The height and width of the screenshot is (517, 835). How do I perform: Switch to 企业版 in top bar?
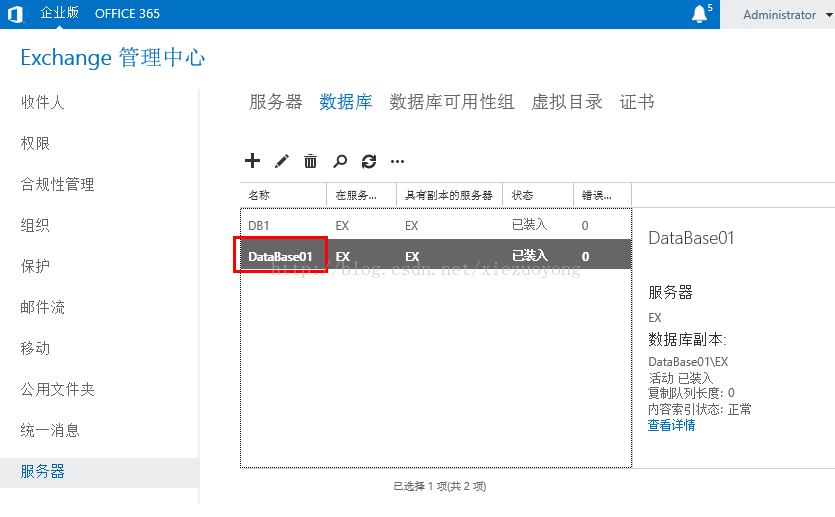tap(60, 13)
